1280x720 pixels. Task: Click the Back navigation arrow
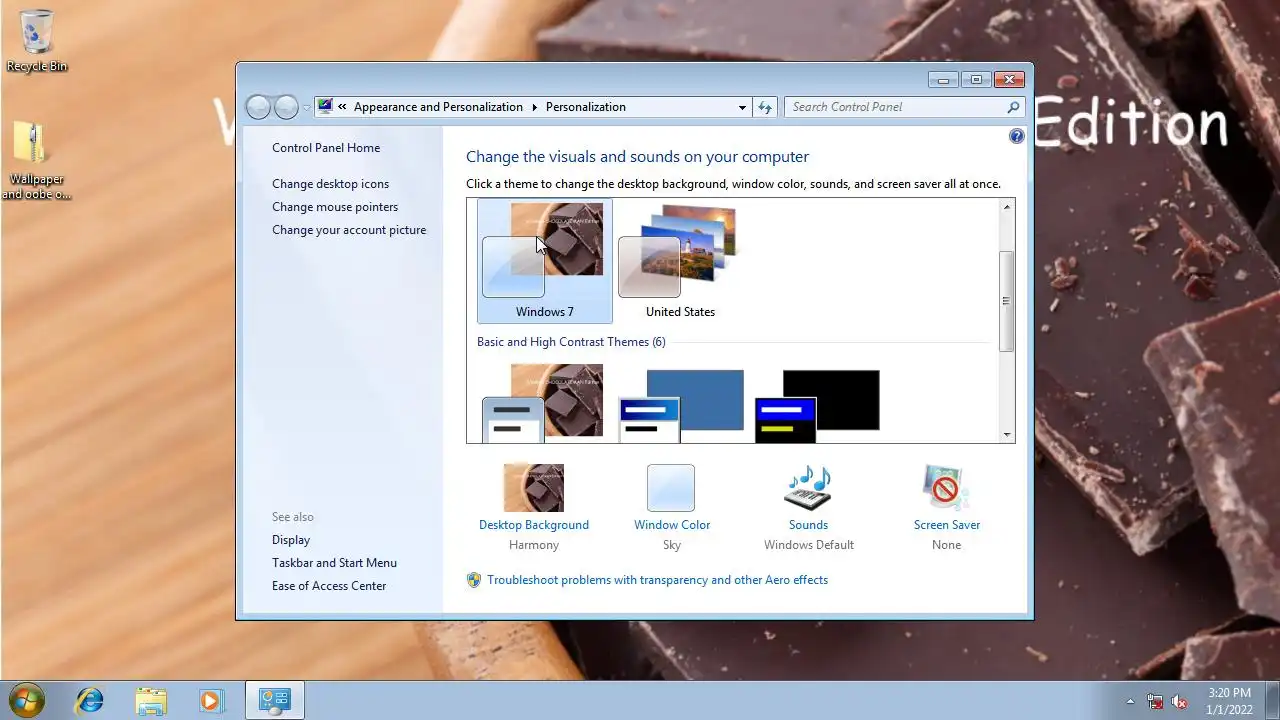[258, 107]
